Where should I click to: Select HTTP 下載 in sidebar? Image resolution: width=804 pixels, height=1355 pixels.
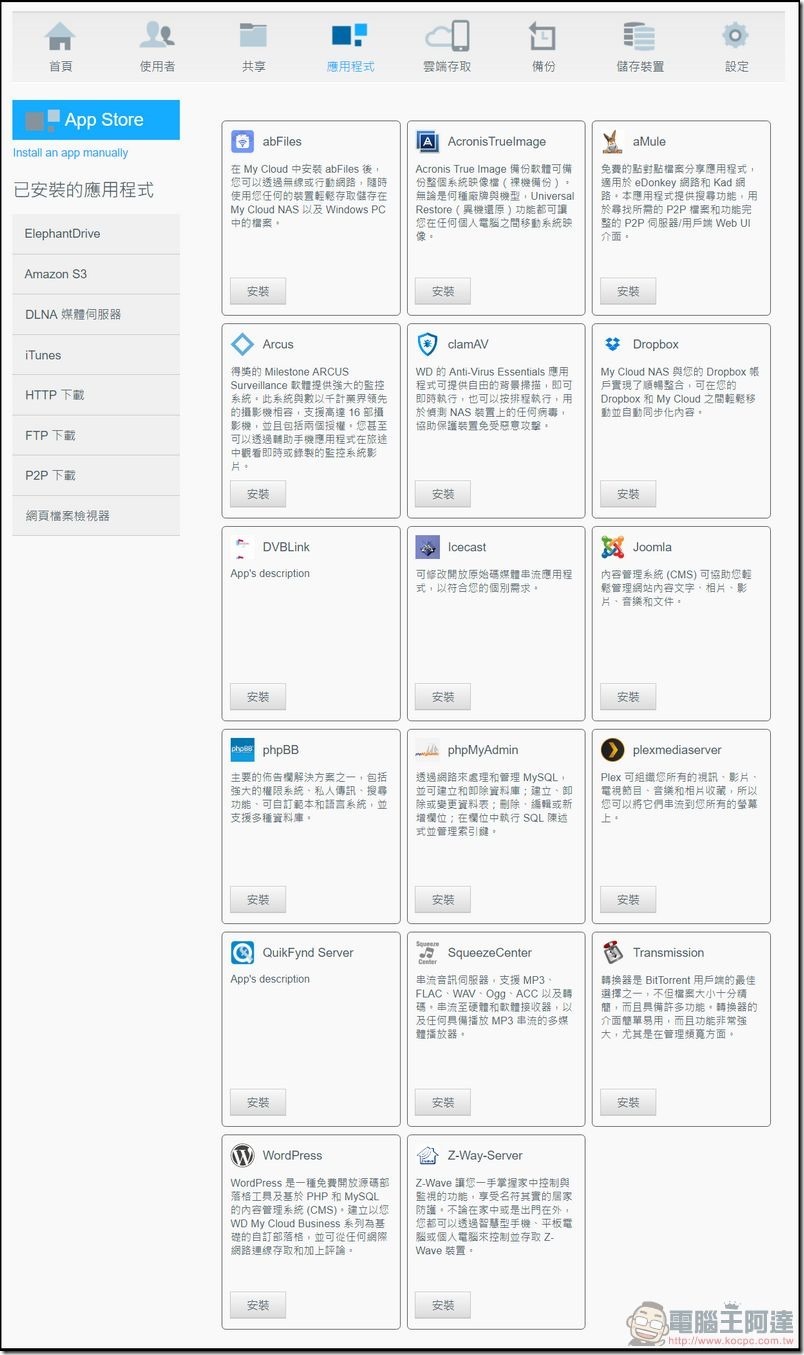pyautogui.click(x=96, y=395)
